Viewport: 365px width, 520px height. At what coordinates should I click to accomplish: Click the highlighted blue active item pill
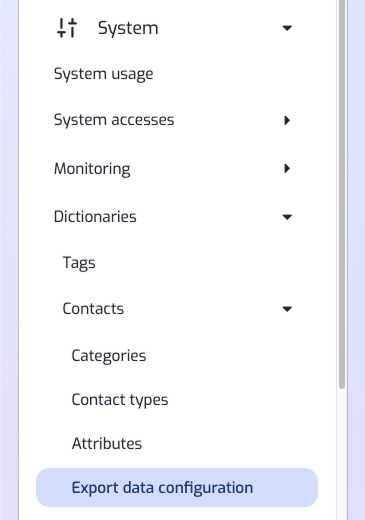point(177,488)
